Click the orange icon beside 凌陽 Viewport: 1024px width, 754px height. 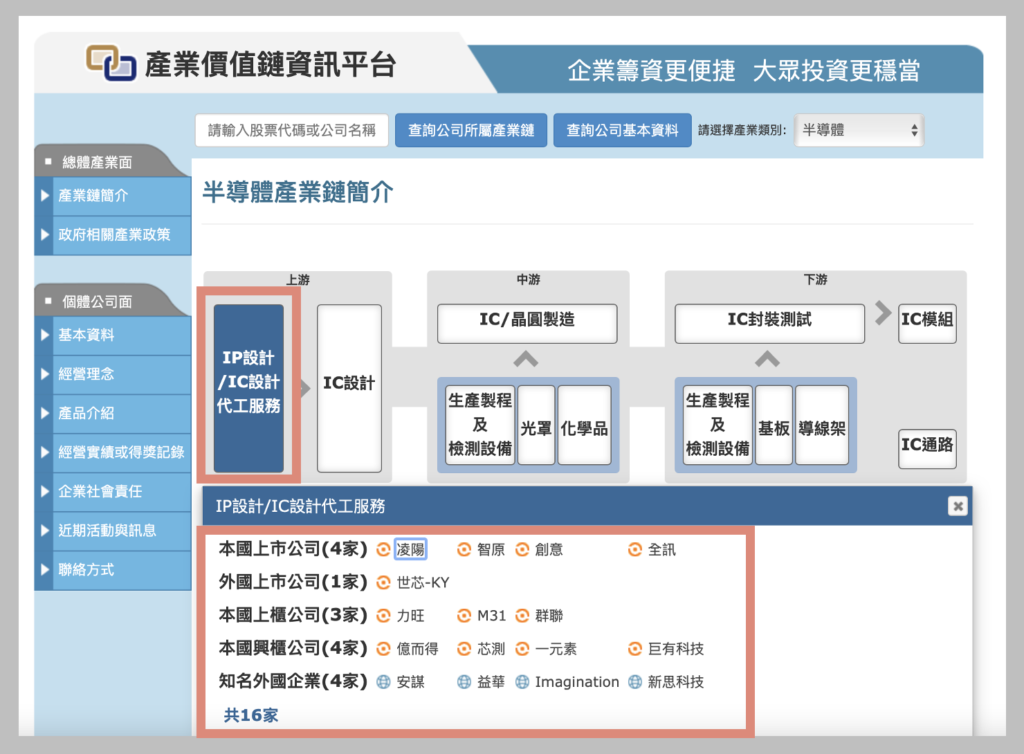(383, 550)
